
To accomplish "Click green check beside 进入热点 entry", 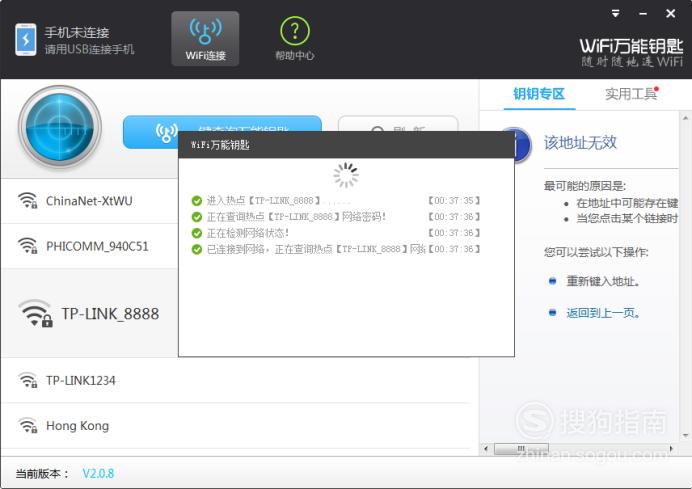I will [x=197, y=201].
